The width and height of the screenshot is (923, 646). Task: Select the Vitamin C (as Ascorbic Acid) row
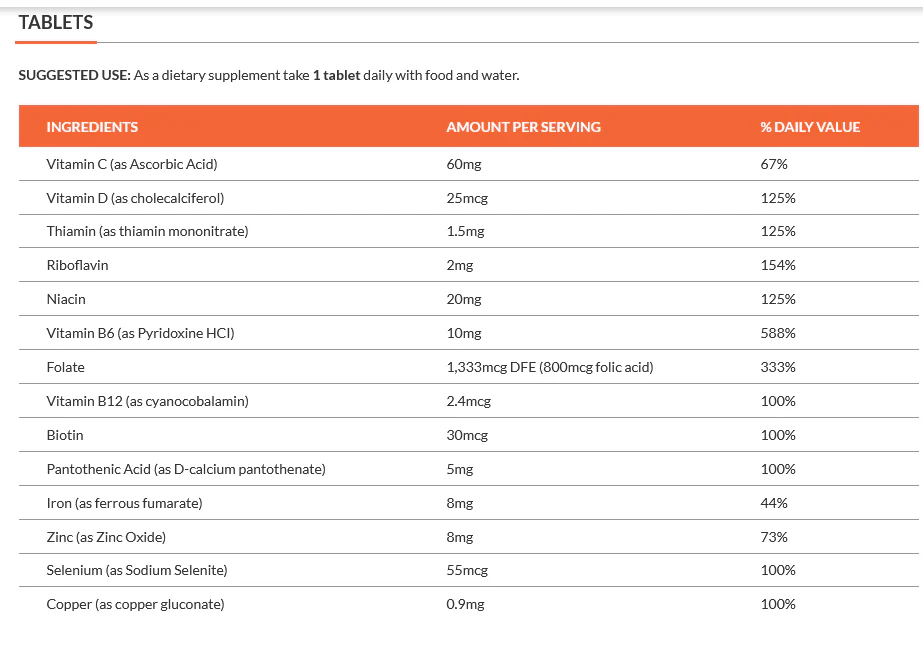tap(469, 164)
